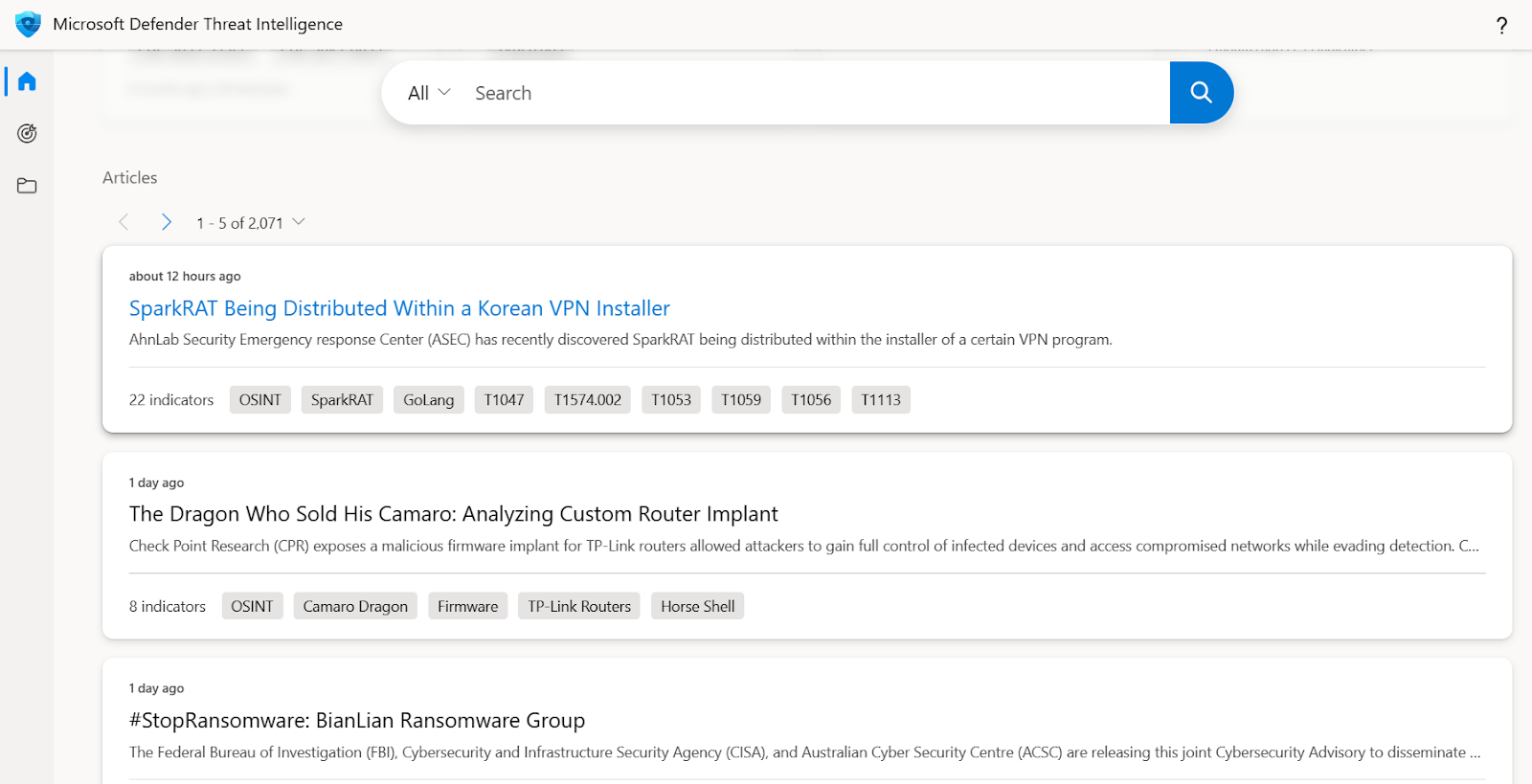Click the T1053 tag
Viewport: 1532px width, 784px height.
tap(671, 399)
